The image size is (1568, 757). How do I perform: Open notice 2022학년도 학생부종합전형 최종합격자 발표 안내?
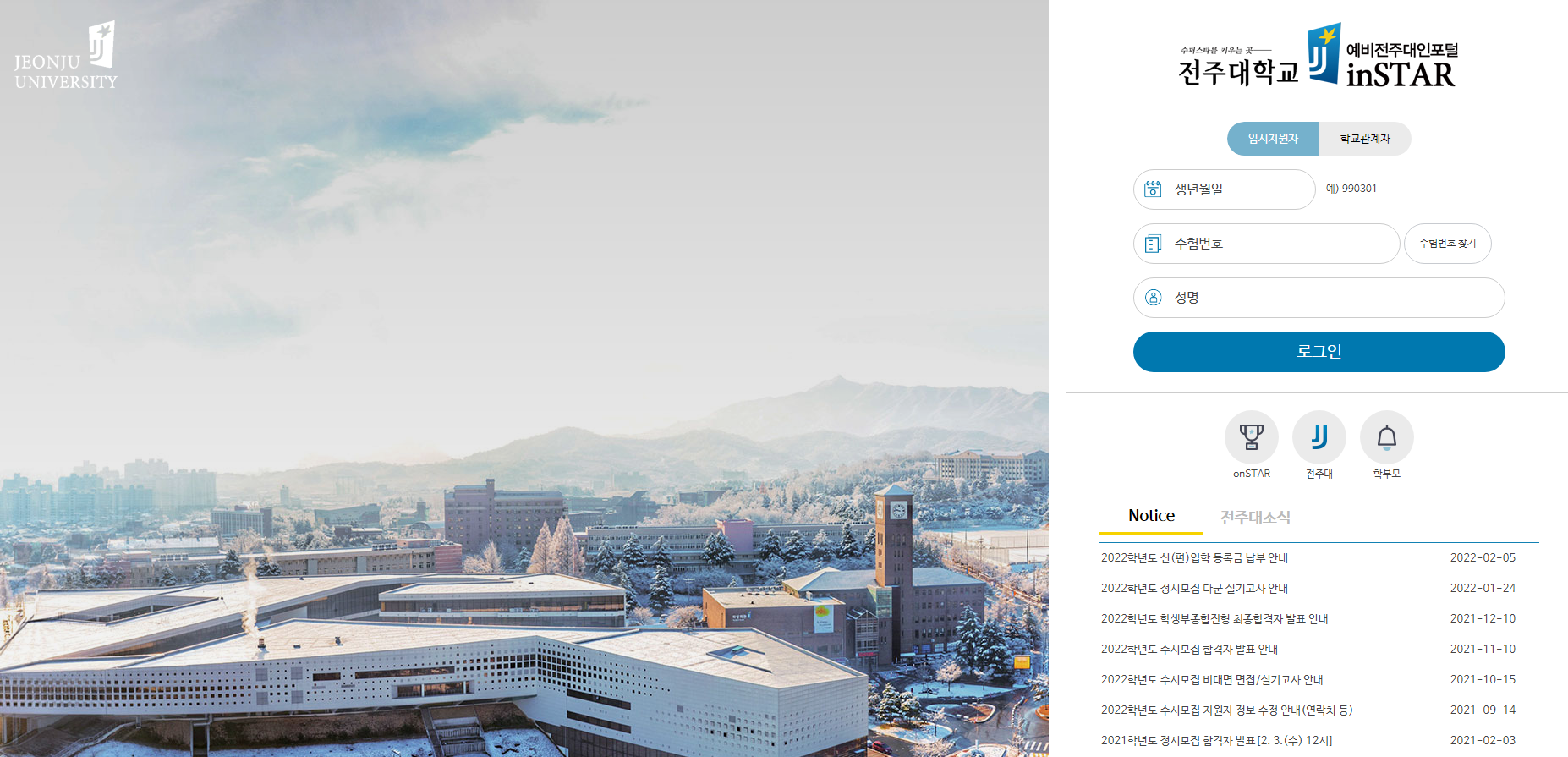click(1214, 619)
